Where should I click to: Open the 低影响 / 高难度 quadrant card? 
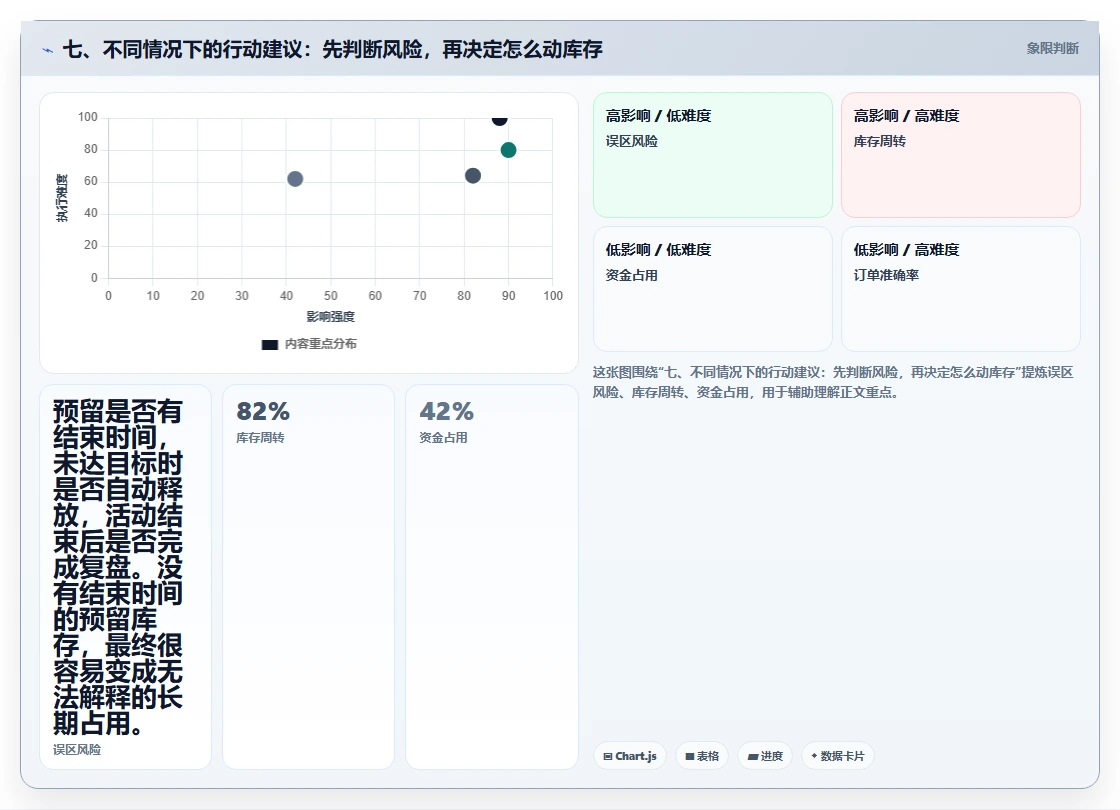961,289
